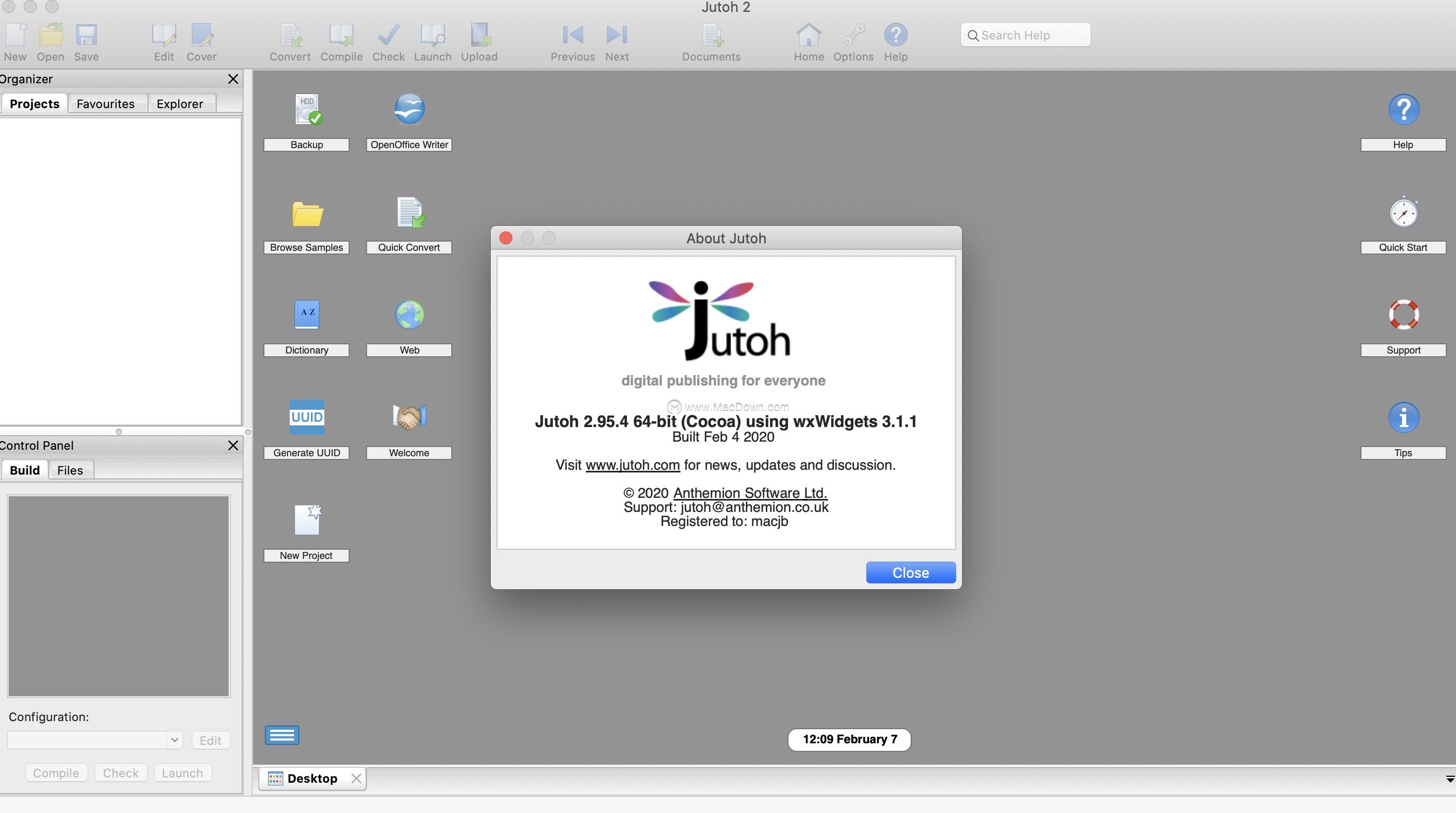Click the Help toolbar question icon
1456x813 pixels.
pos(896,35)
